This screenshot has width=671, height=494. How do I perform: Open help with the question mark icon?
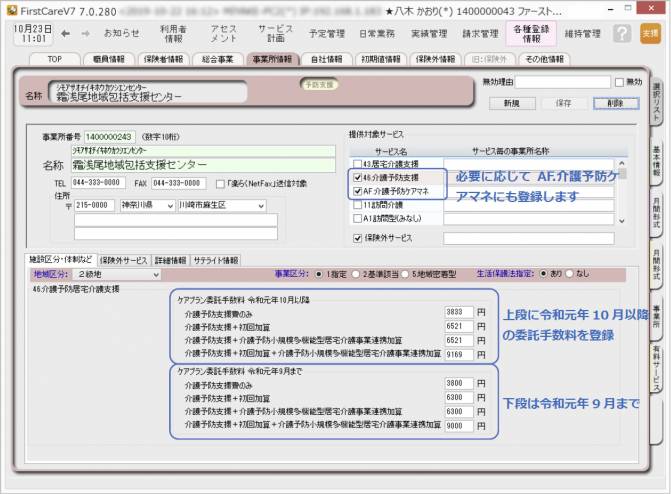[x=622, y=33]
